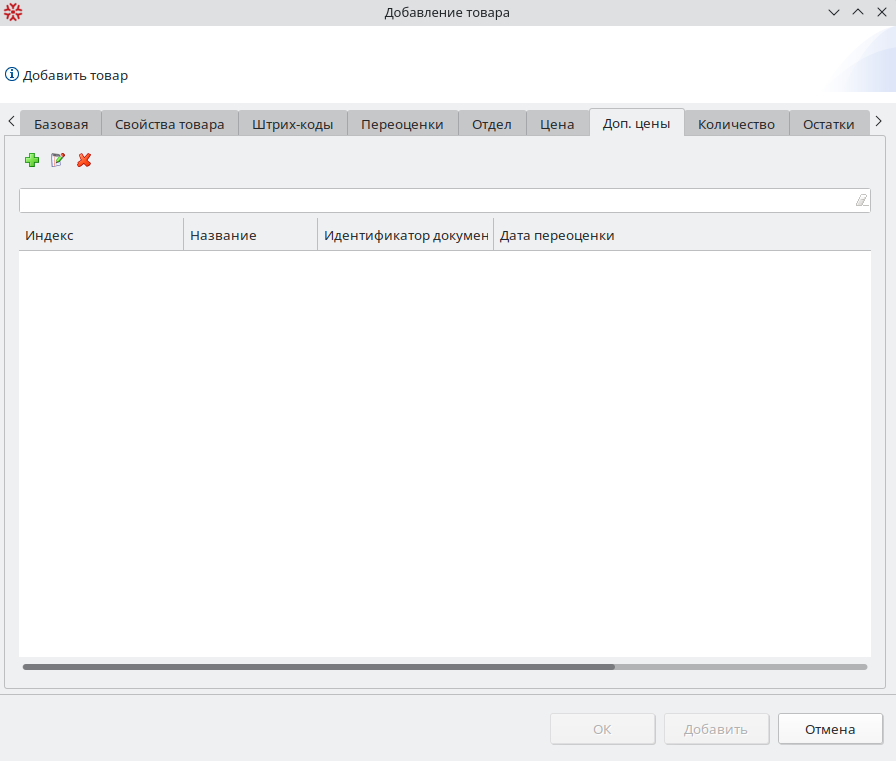Click the eraser icon in filter field
The height and width of the screenshot is (761, 896).
861,201
